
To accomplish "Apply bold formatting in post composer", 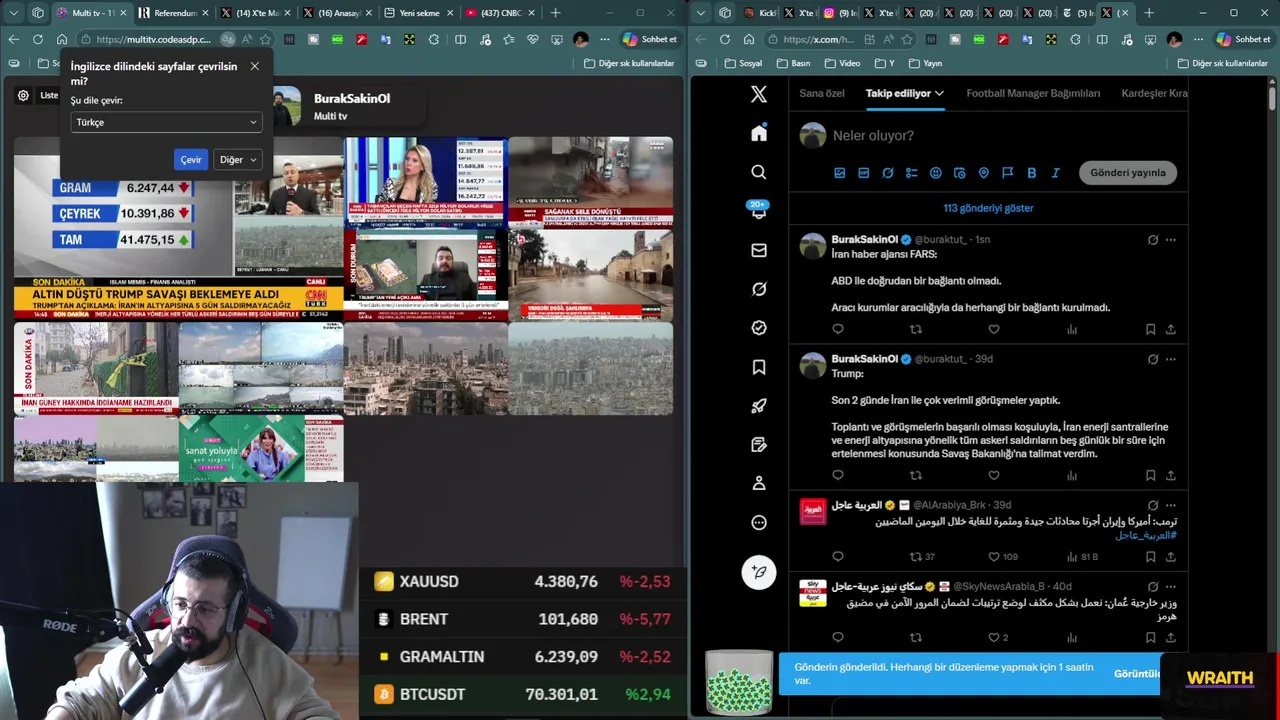I will coord(1031,173).
